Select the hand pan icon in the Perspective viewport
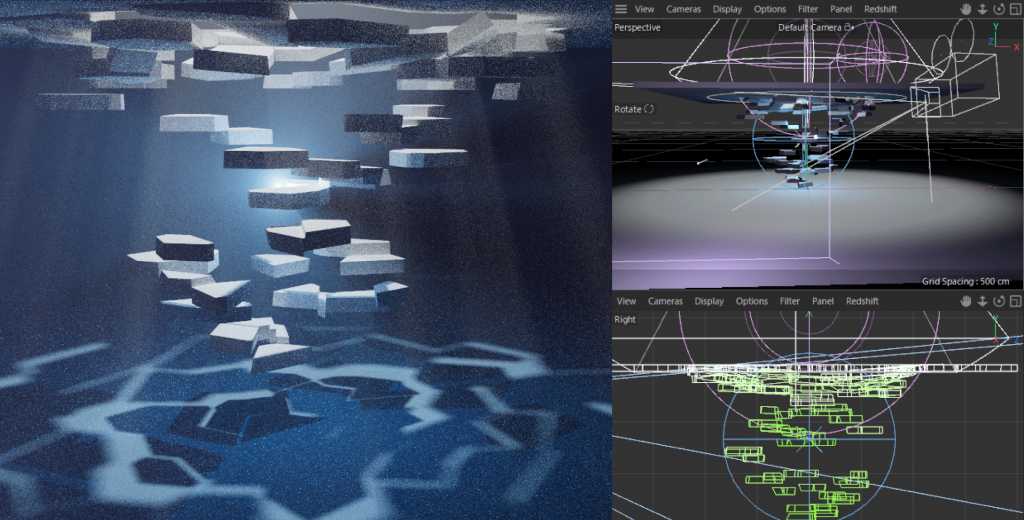The image size is (1024, 520). click(966, 9)
